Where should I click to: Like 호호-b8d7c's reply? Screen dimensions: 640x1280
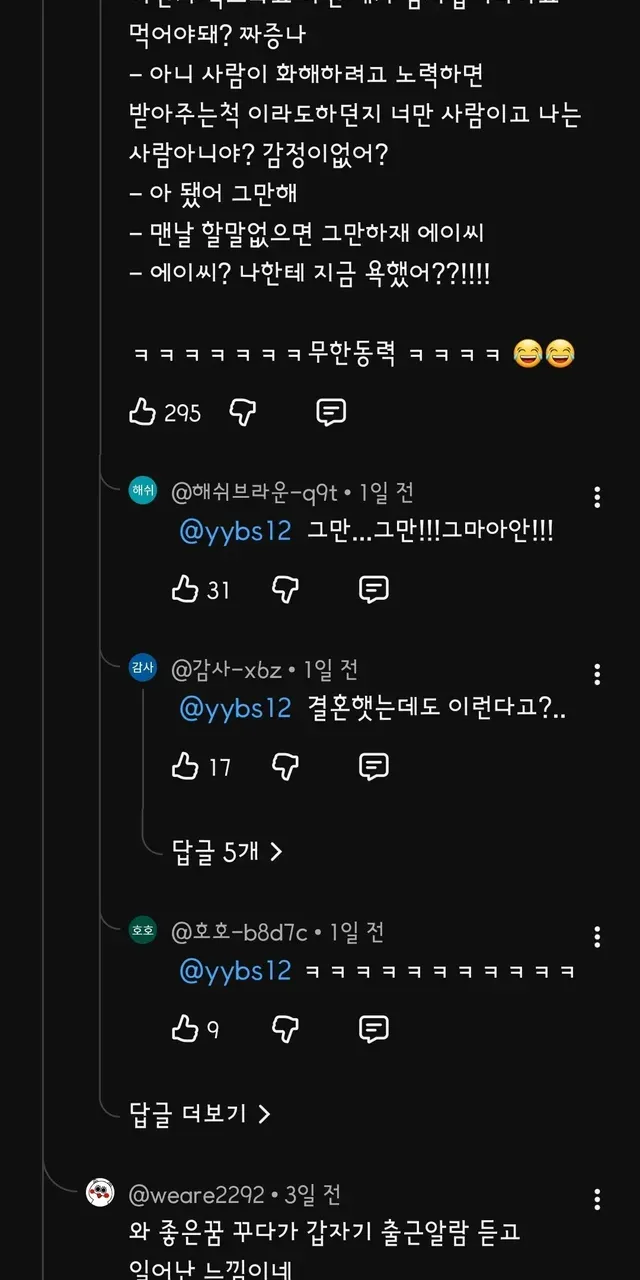click(186, 1029)
